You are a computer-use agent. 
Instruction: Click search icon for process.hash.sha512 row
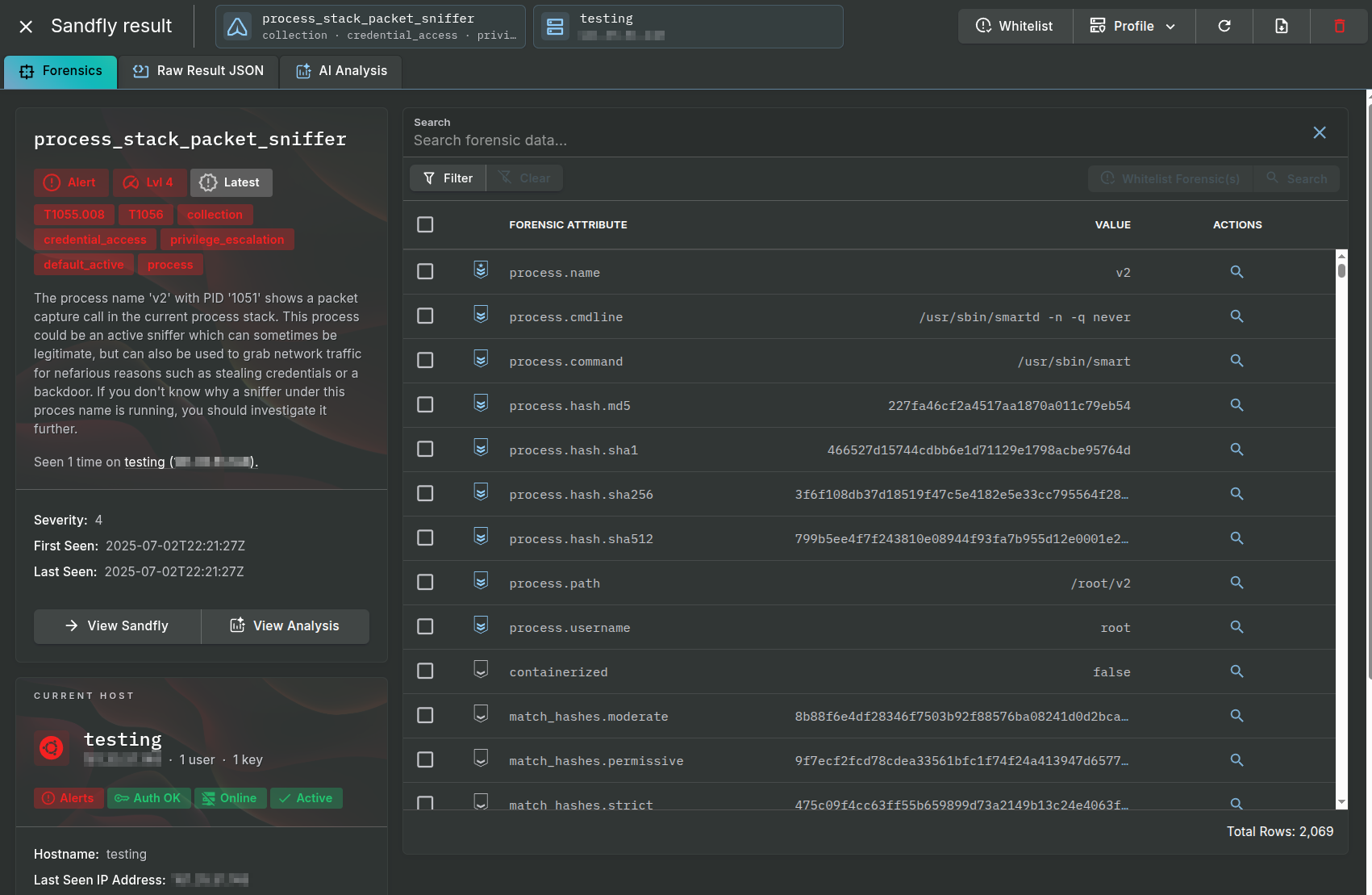click(x=1236, y=538)
